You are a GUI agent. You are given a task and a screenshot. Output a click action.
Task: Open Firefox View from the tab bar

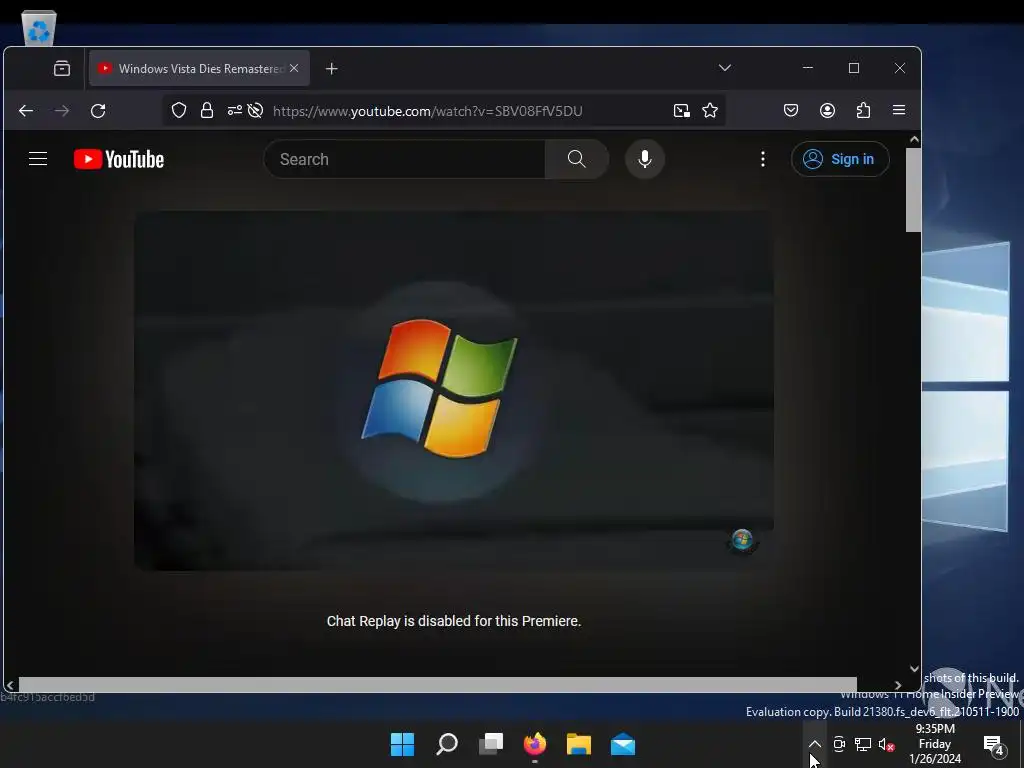tap(62, 68)
